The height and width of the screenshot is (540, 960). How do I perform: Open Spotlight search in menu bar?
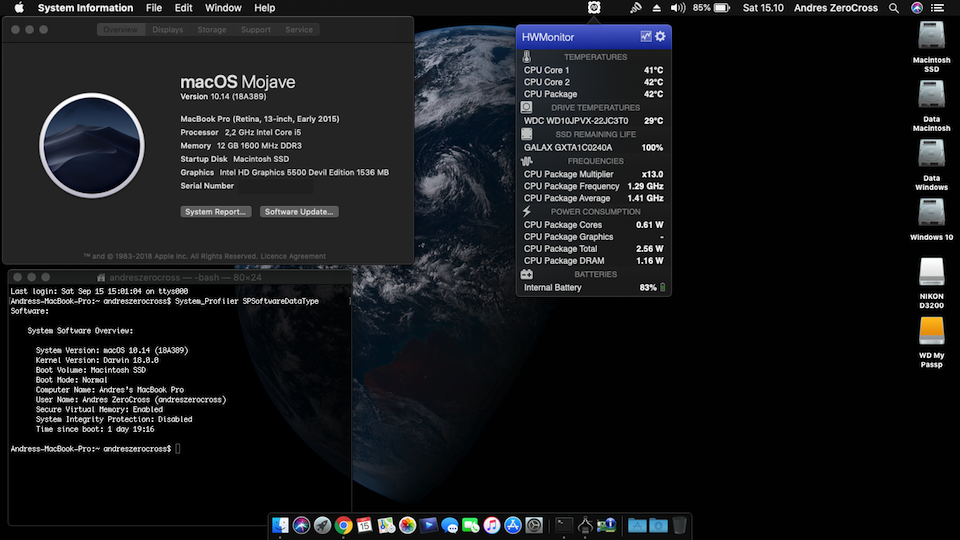894,8
